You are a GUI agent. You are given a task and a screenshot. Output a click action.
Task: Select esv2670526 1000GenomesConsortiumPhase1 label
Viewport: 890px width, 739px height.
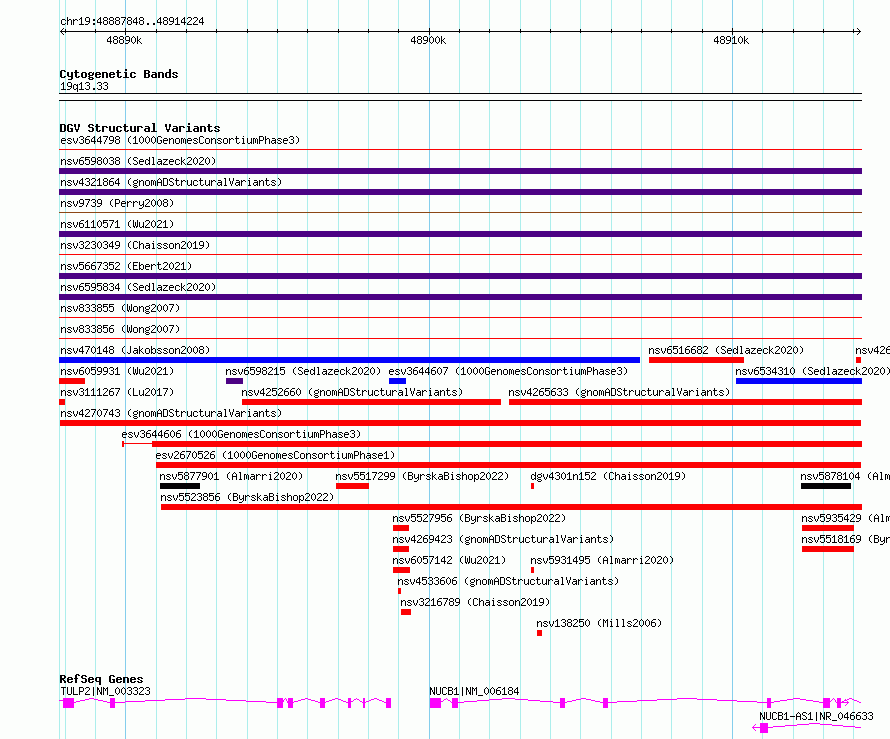(275, 455)
